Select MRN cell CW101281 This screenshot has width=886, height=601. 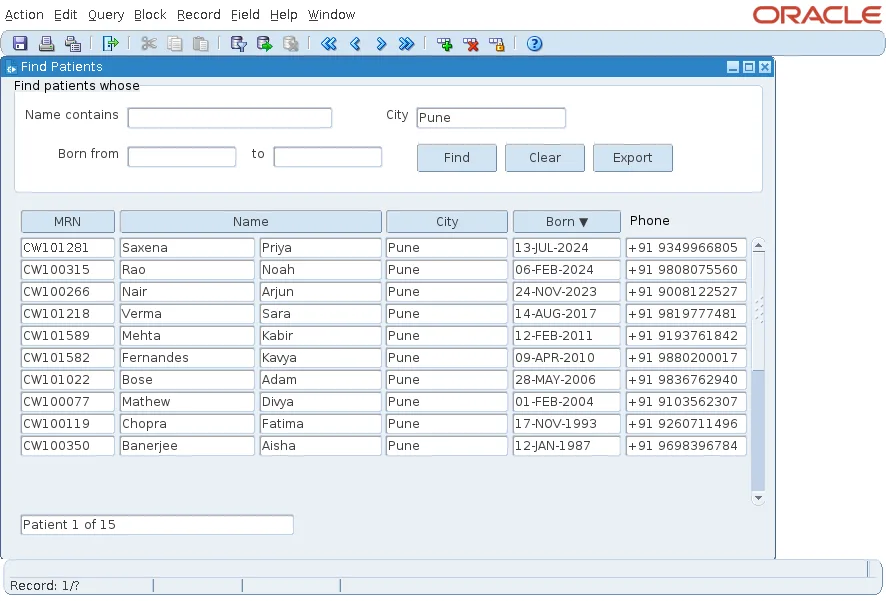(68, 248)
